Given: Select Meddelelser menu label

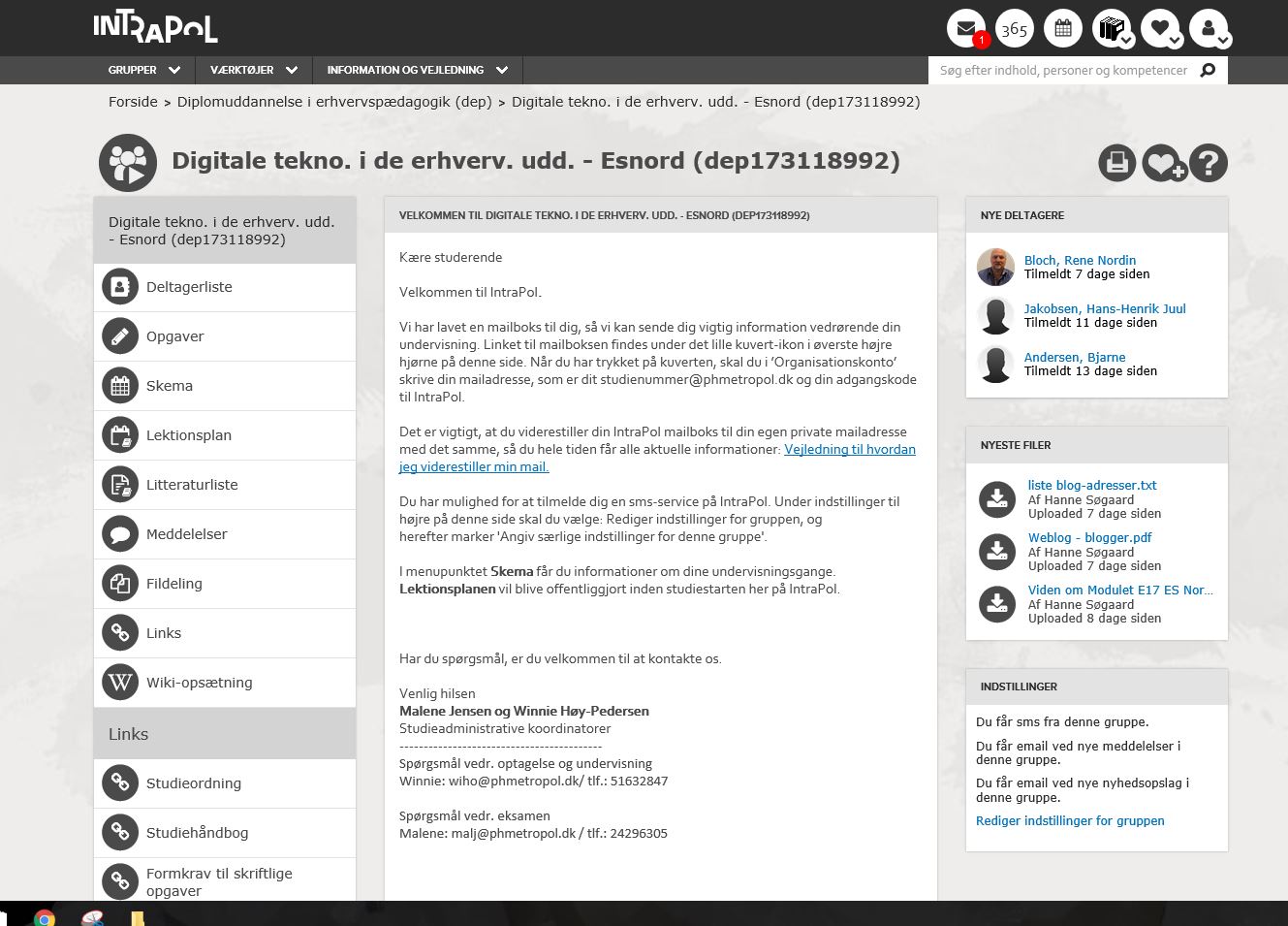Looking at the screenshot, I should click(187, 534).
